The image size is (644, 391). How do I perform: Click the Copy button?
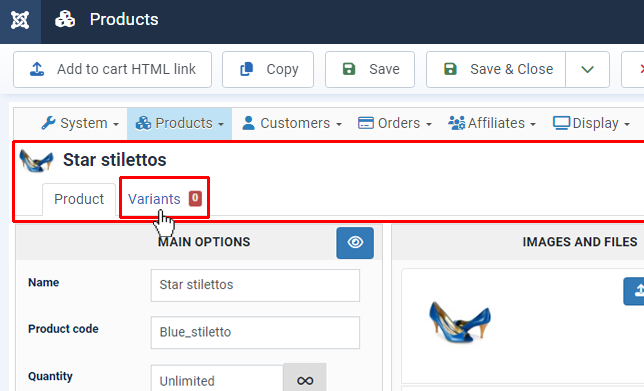[x=268, y=69]
